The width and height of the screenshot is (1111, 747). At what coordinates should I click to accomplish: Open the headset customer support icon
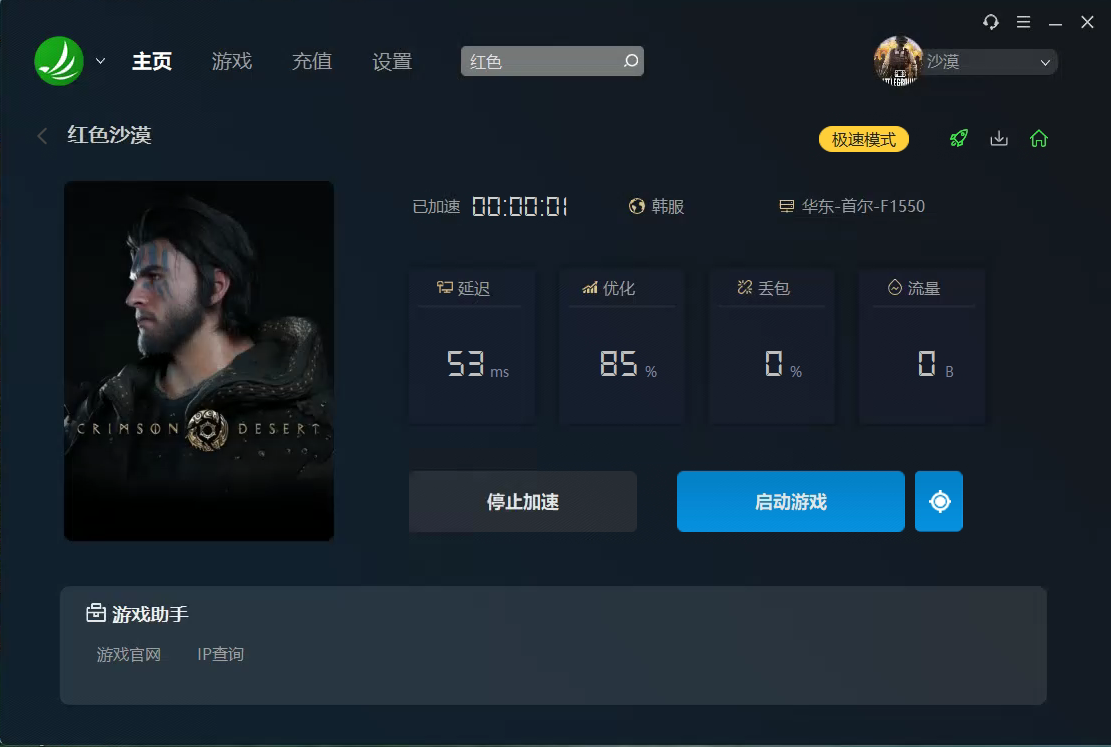click(x=991, y=22)
